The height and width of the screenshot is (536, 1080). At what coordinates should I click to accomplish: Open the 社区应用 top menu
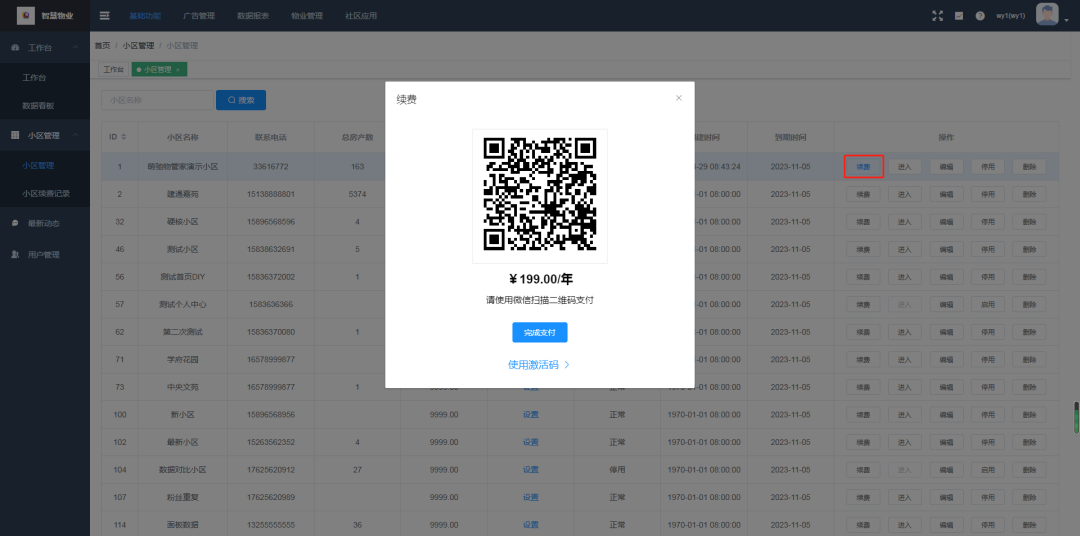(361, 15)
